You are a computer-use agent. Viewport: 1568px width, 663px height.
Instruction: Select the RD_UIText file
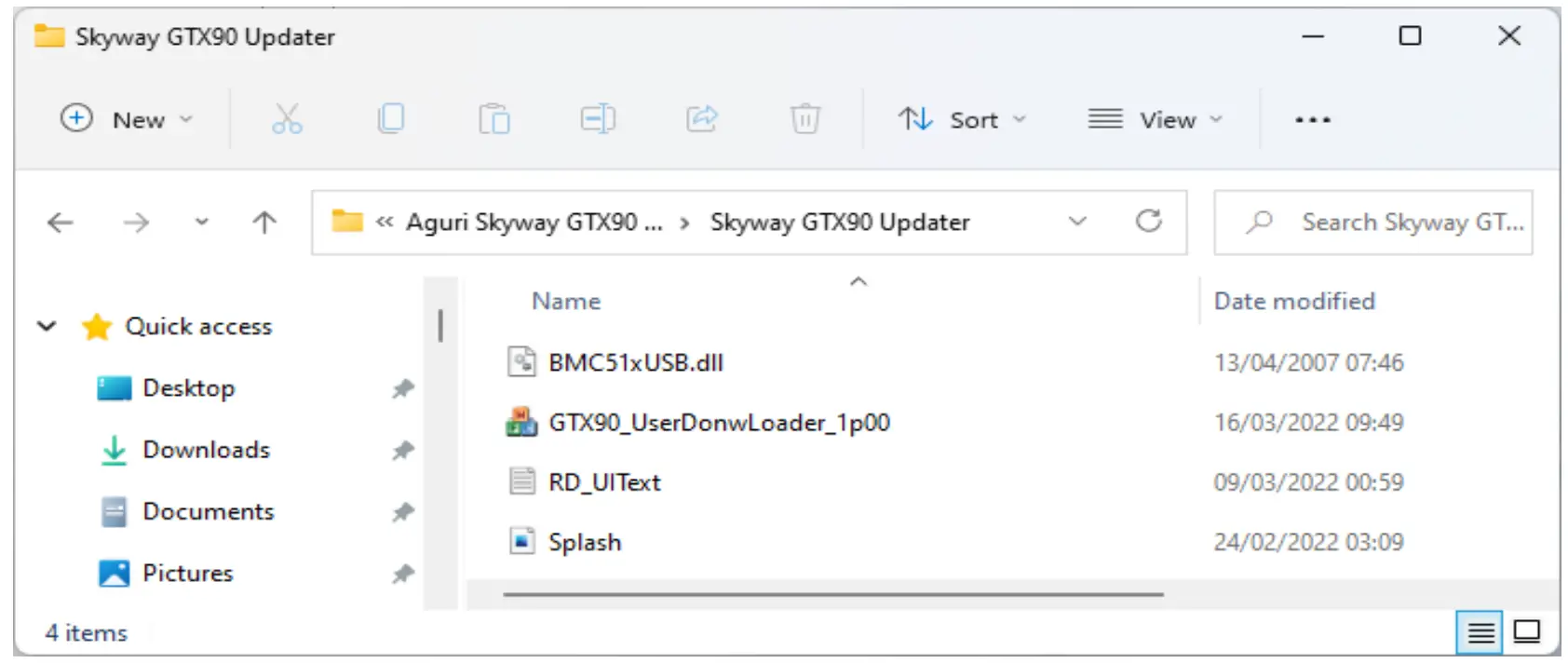(x=604, y=482)
